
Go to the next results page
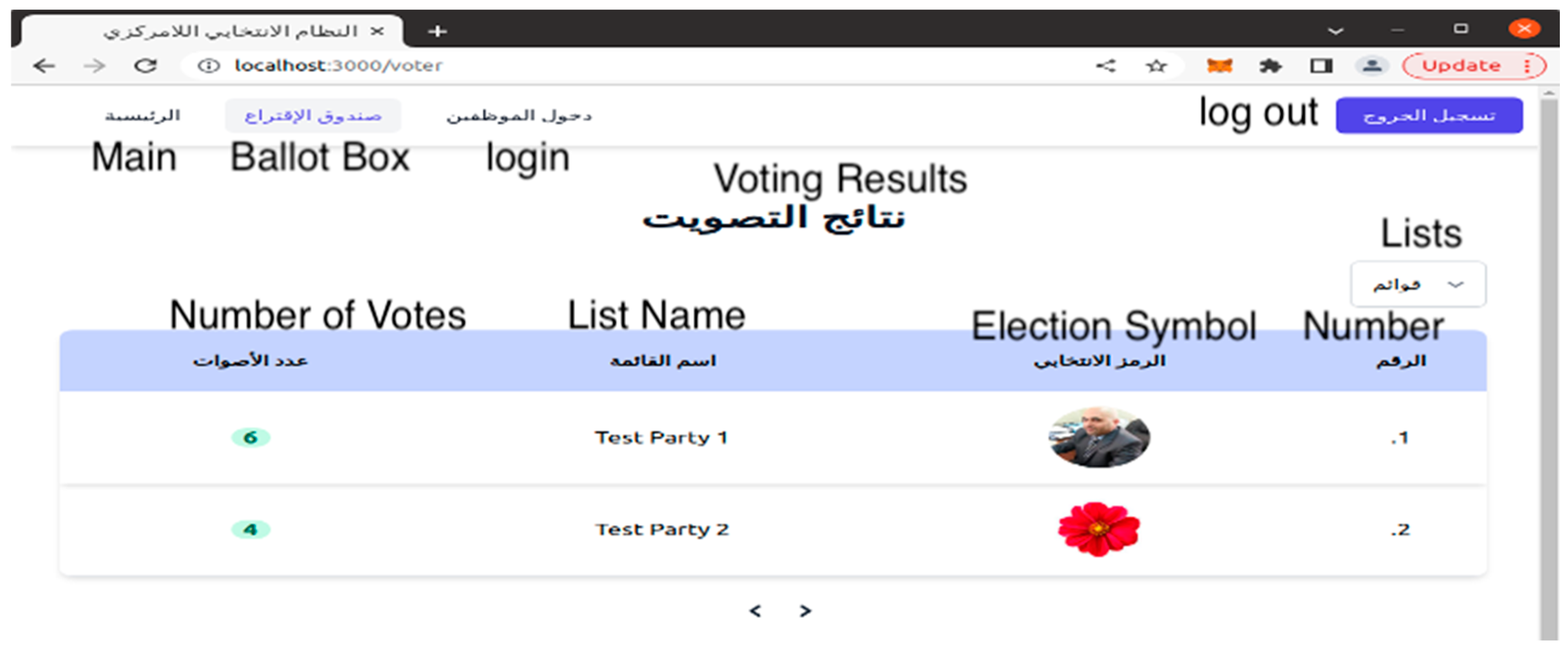point(805,611)
